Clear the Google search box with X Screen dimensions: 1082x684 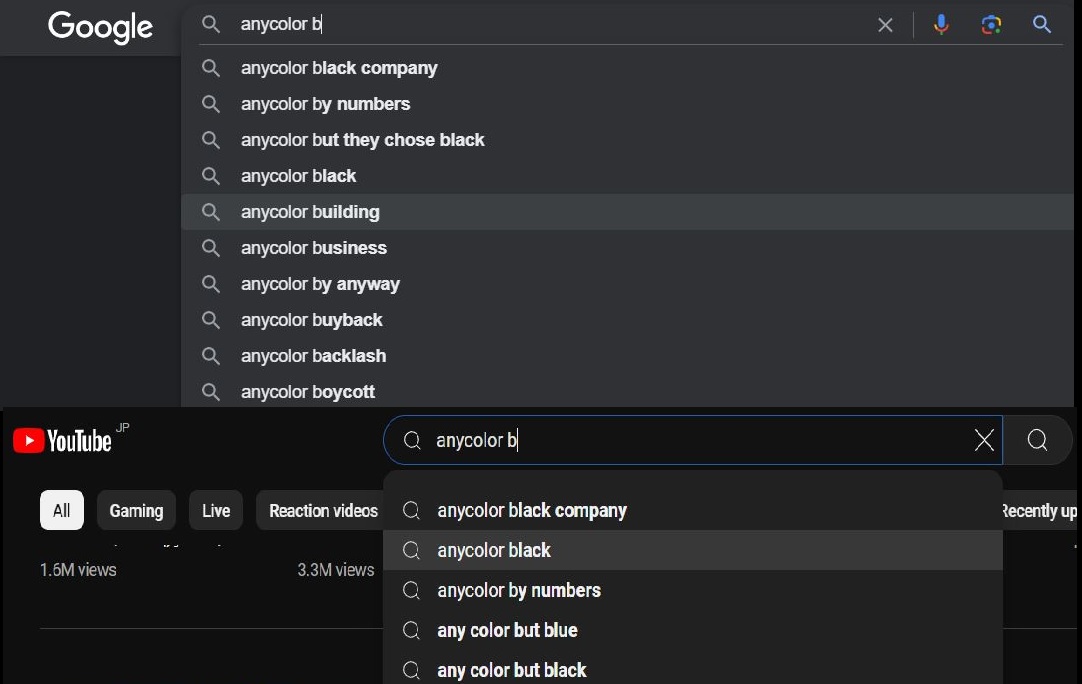coord(885,26)
